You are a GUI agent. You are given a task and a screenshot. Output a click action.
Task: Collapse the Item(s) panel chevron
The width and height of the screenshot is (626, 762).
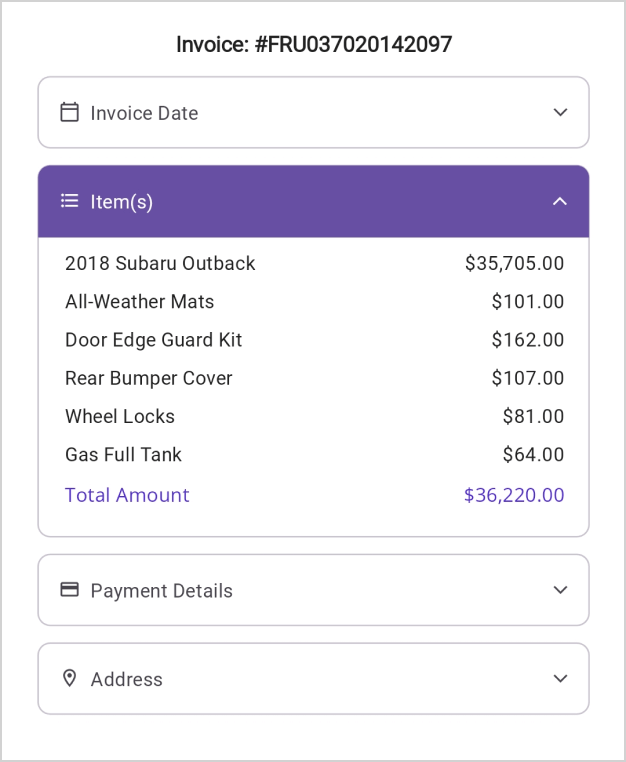pyautogui.click(x=560, y=201)
